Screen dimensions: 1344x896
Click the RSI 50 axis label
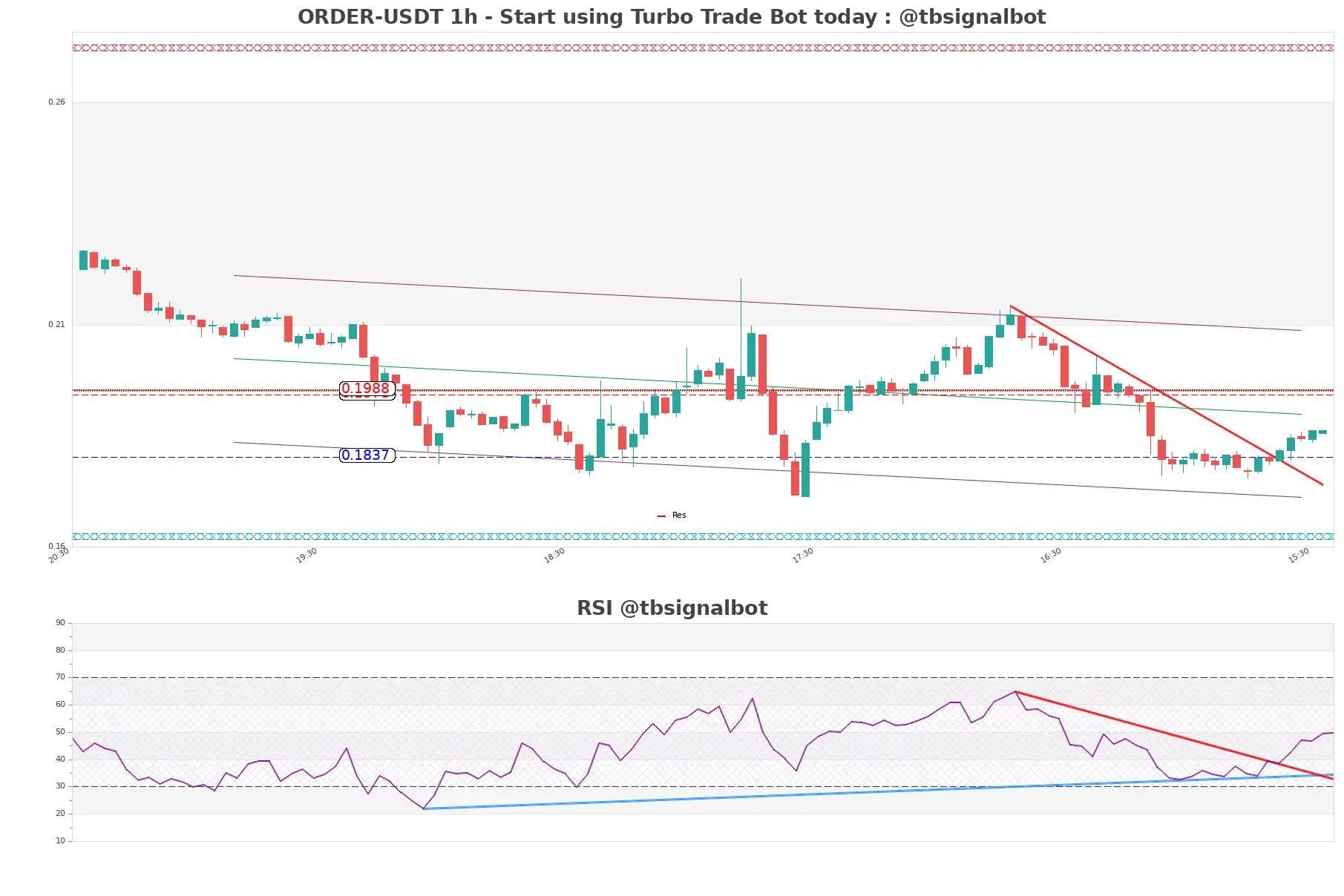(x=60, y=732)
